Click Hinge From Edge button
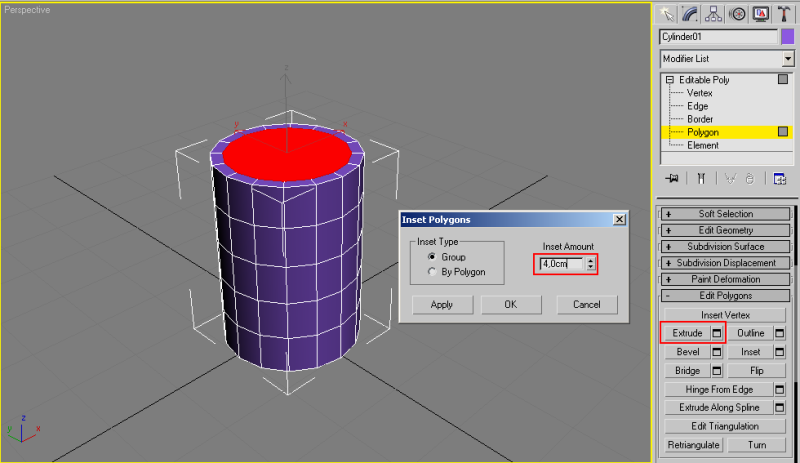Image resolution: width=800 pixels, height=463 pixels. (719, 390)
